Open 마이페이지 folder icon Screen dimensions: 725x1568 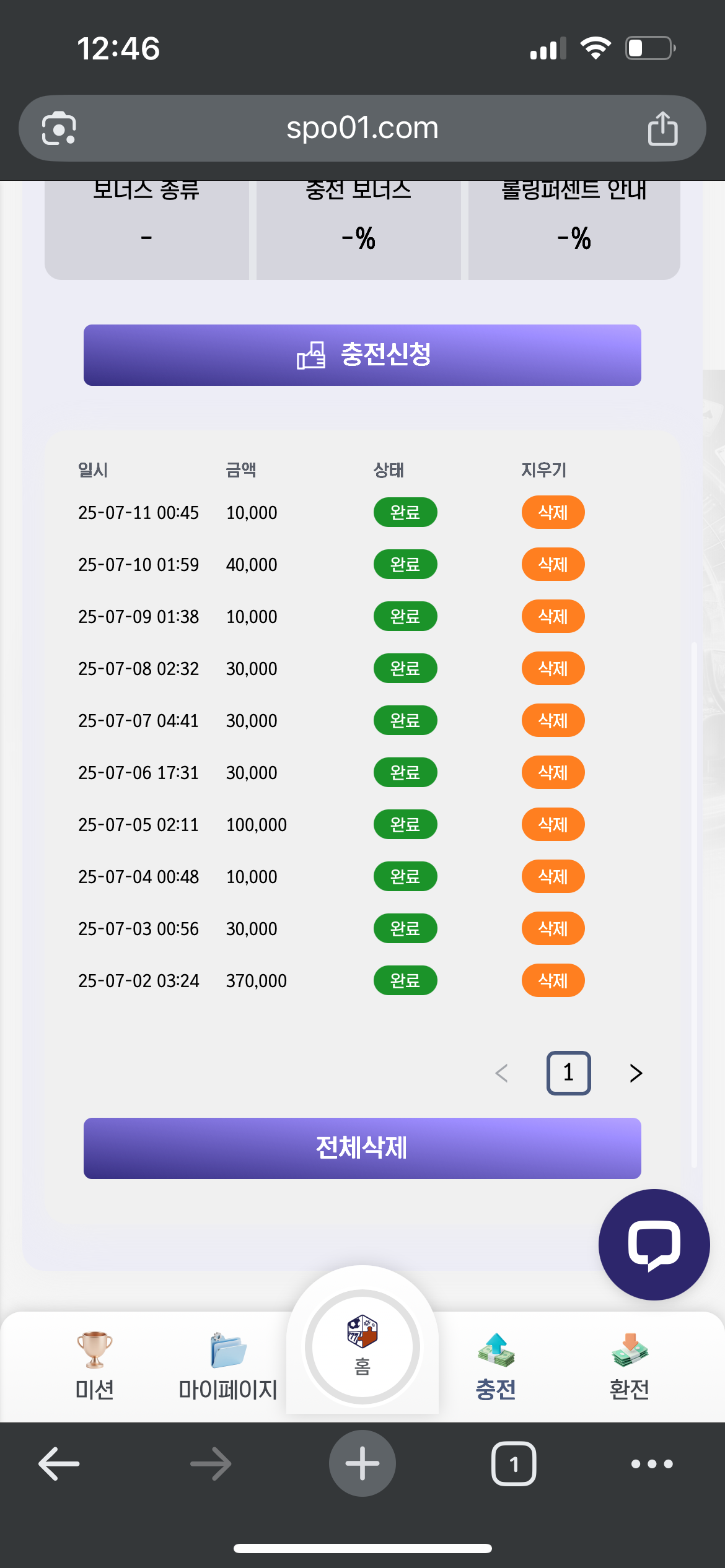pyautogui.click(x=228, y=1349)
